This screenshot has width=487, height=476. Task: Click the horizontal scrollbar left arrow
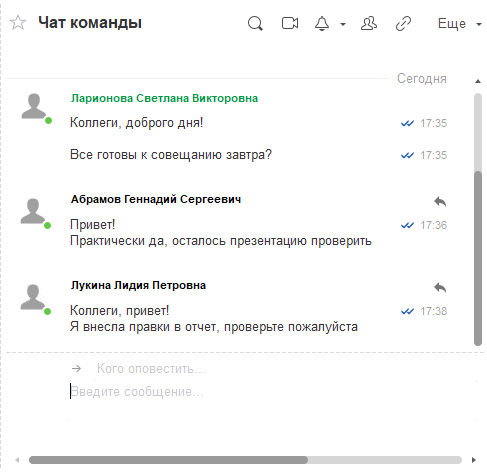(17, 460)
